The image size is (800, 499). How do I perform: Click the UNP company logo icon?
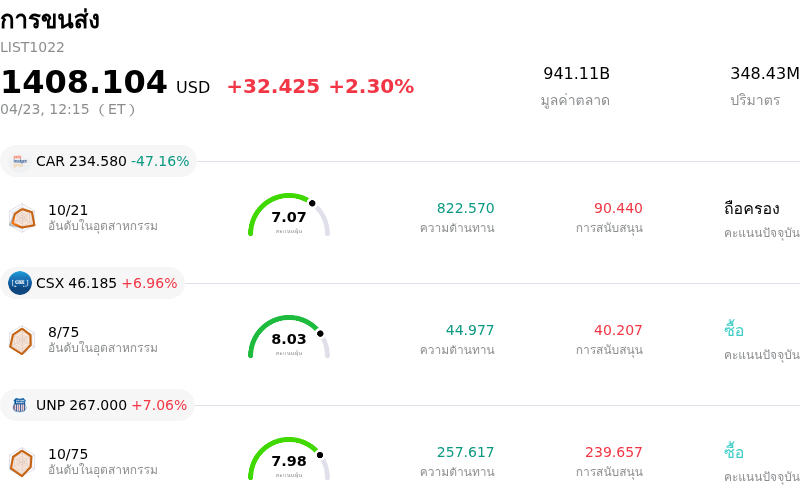pyautogui.click(x=20, y=405)
